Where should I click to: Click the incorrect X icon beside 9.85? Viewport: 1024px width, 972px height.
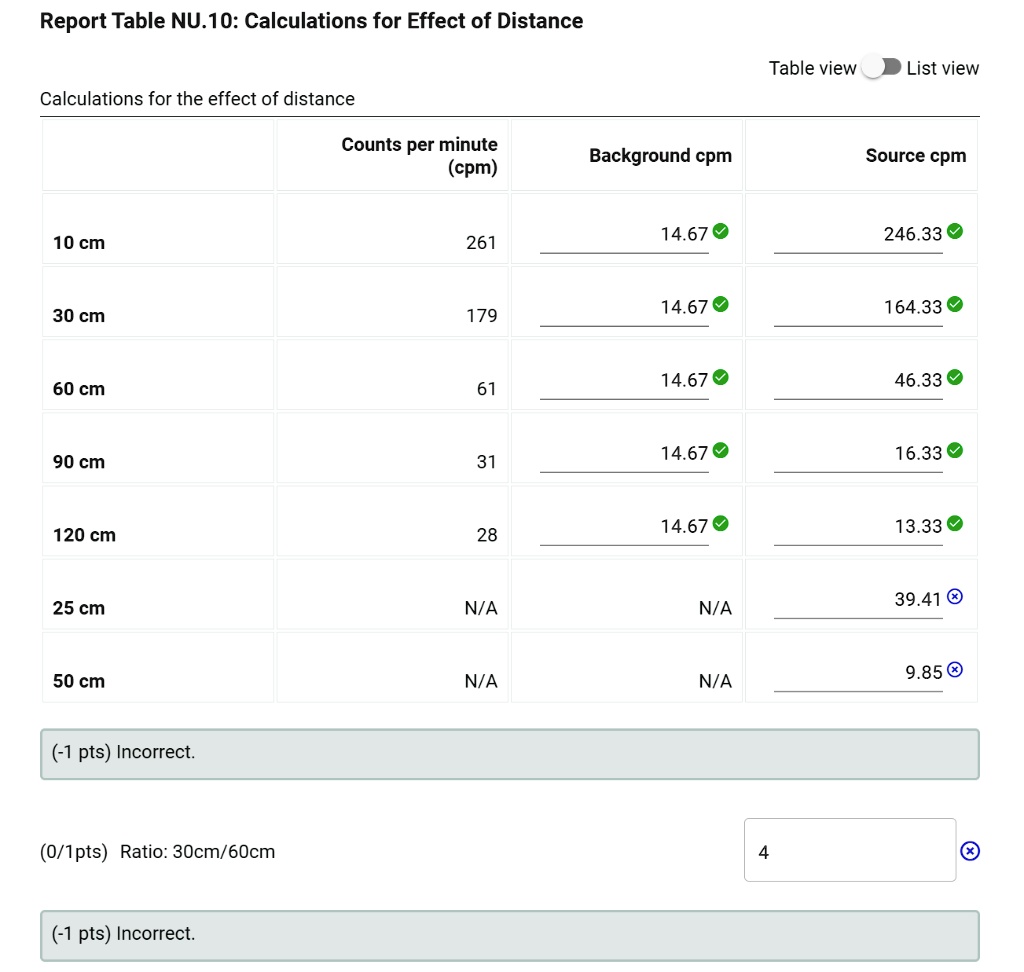click(955, 670)
